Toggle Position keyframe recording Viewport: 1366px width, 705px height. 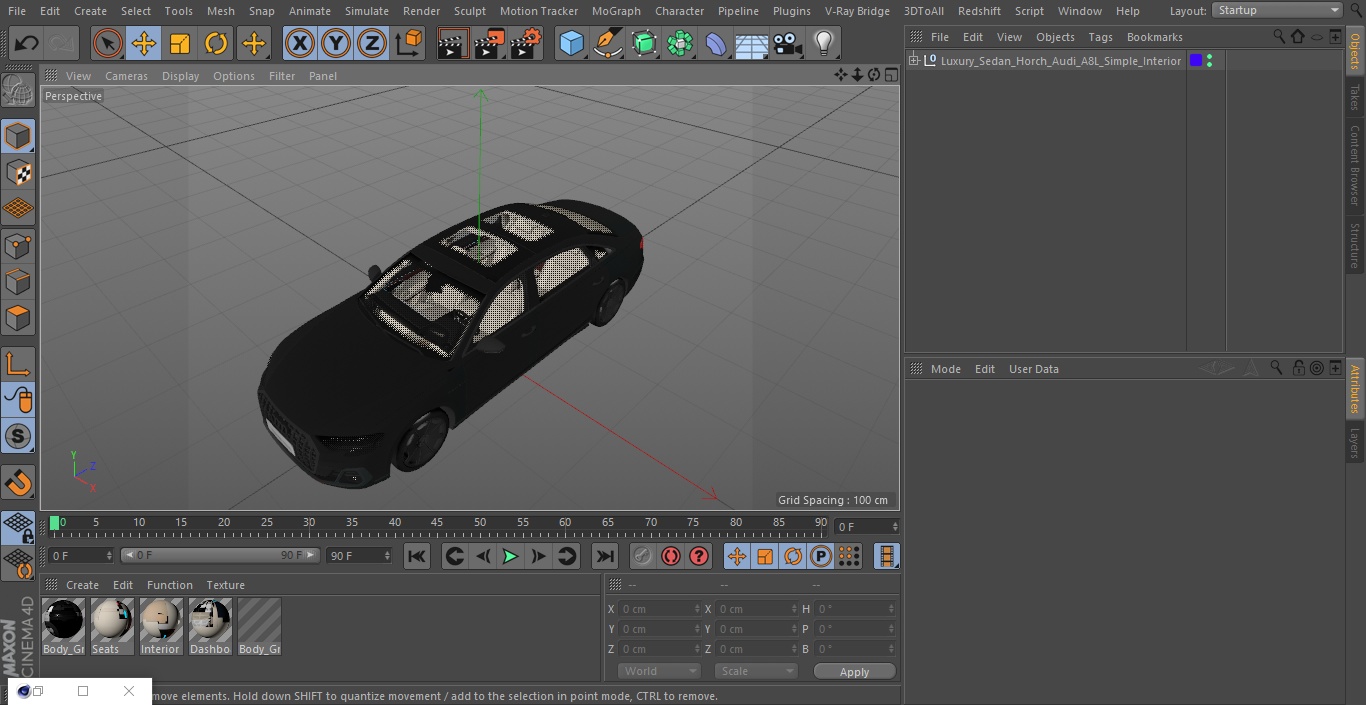pos(737,556)
